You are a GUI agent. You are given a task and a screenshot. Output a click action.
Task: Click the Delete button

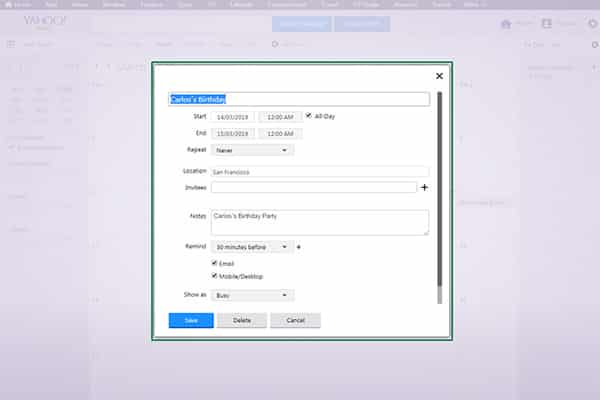point(242,320)
